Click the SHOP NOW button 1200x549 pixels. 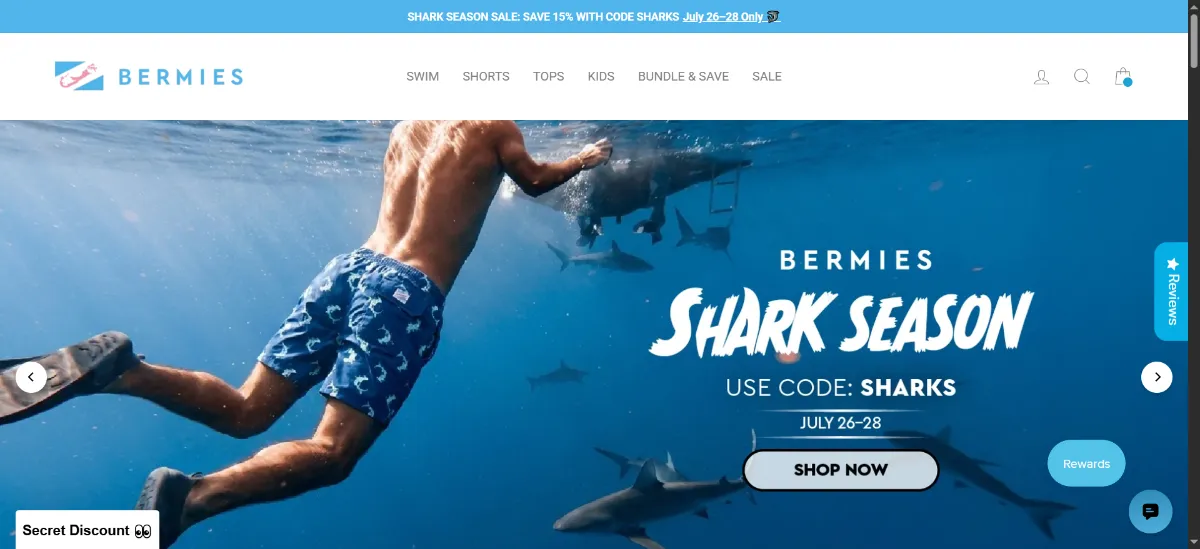(x=841, y=470)
